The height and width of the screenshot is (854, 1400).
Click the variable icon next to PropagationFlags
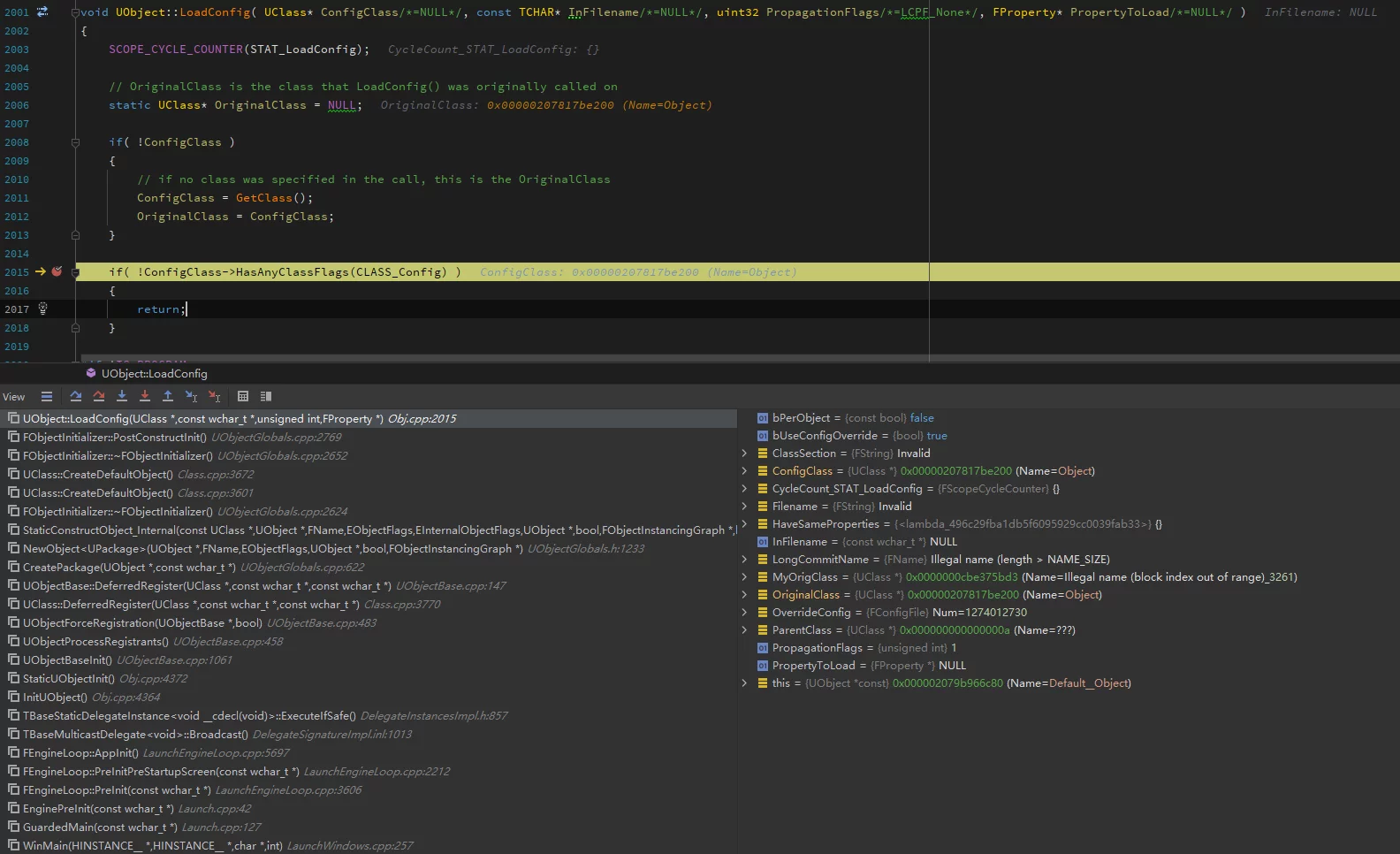pyautogui.click(x=763, y=648)
